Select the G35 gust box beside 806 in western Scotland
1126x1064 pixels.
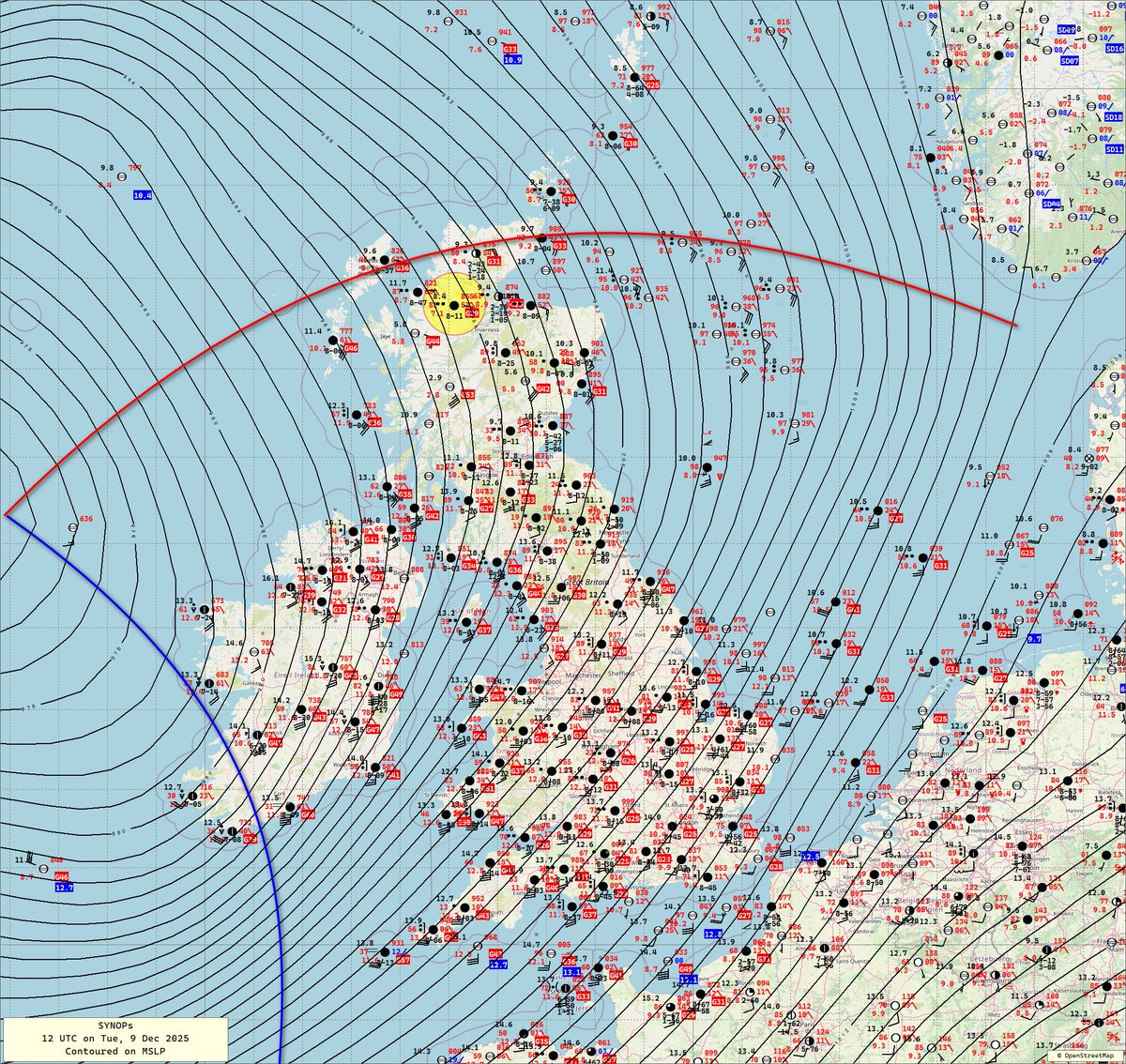pos(404,494)
